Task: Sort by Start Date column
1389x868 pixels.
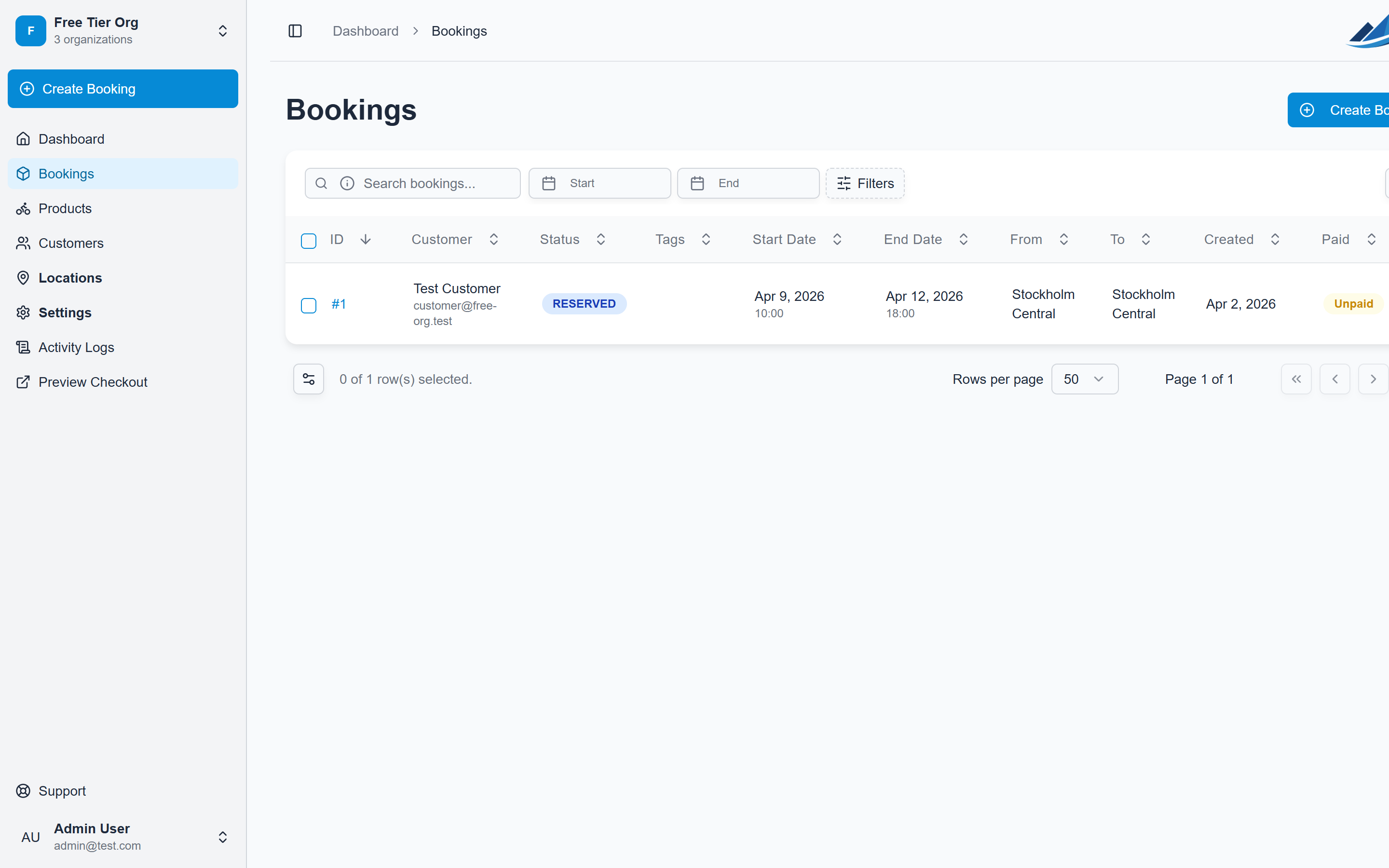Action: point(797,239)
